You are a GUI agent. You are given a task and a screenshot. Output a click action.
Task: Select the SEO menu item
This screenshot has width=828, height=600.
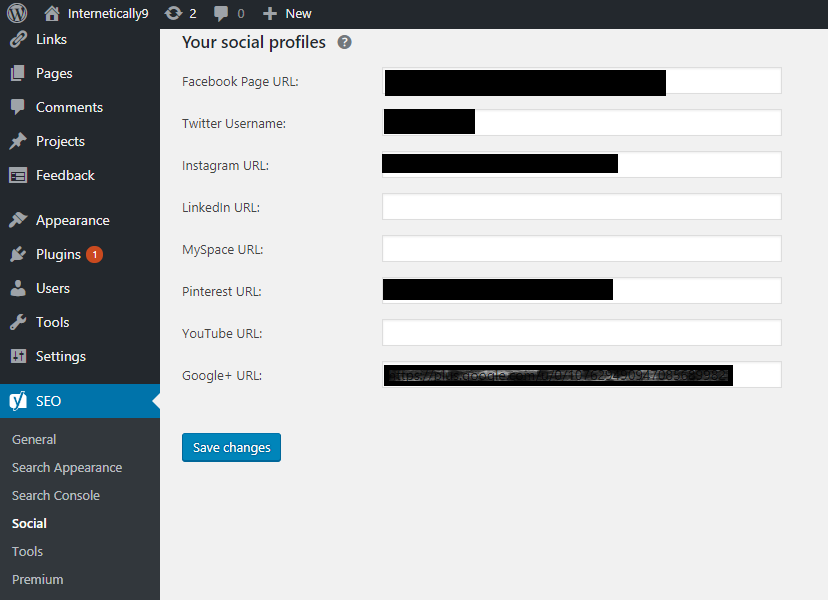(x=80, y=401)
